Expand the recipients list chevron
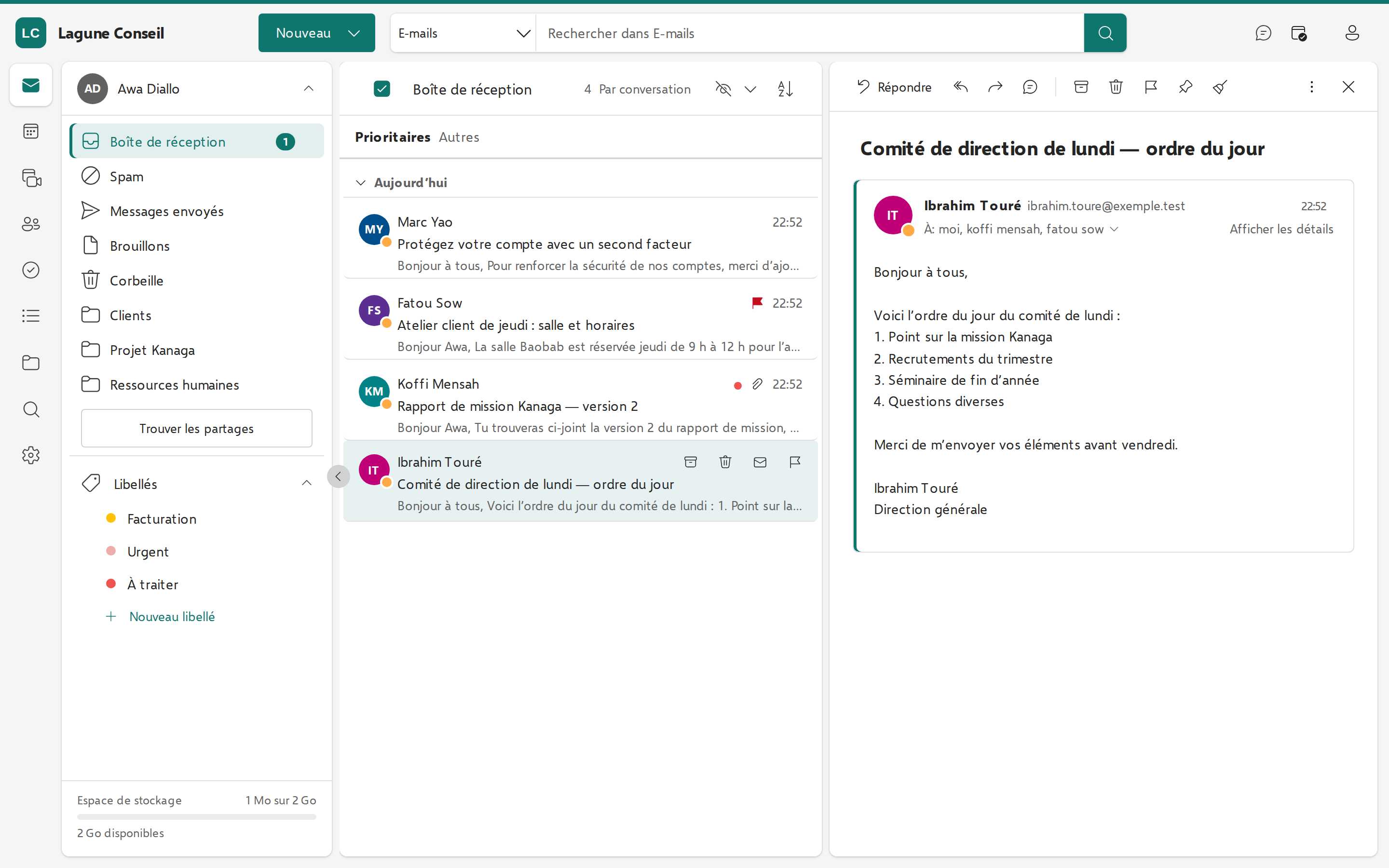Image resolution: width=1389 pixels, height=868 pixels. tap(1114, 229)
